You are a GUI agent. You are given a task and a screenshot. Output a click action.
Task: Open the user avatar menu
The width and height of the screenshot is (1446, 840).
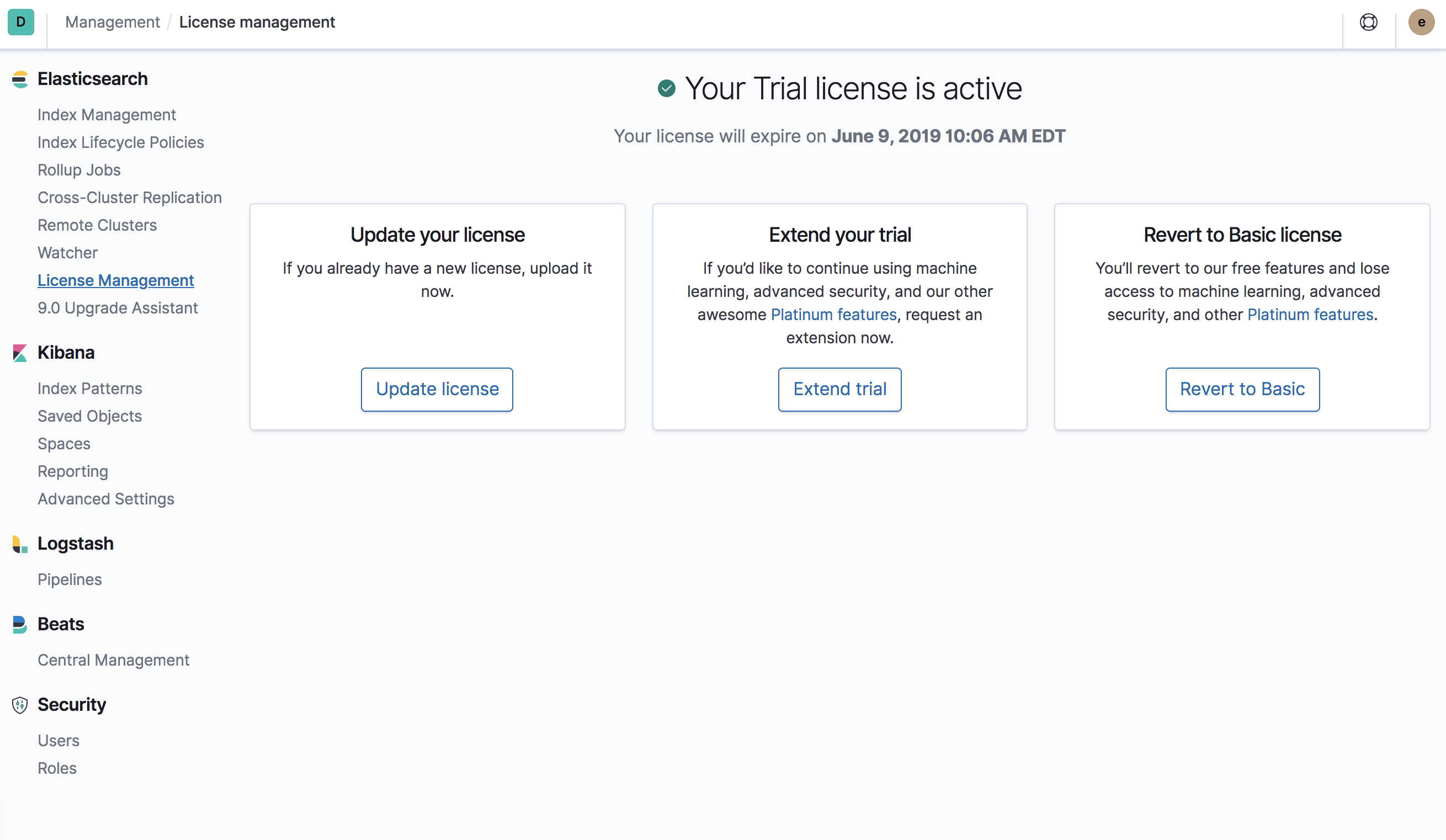point(1421,23)
